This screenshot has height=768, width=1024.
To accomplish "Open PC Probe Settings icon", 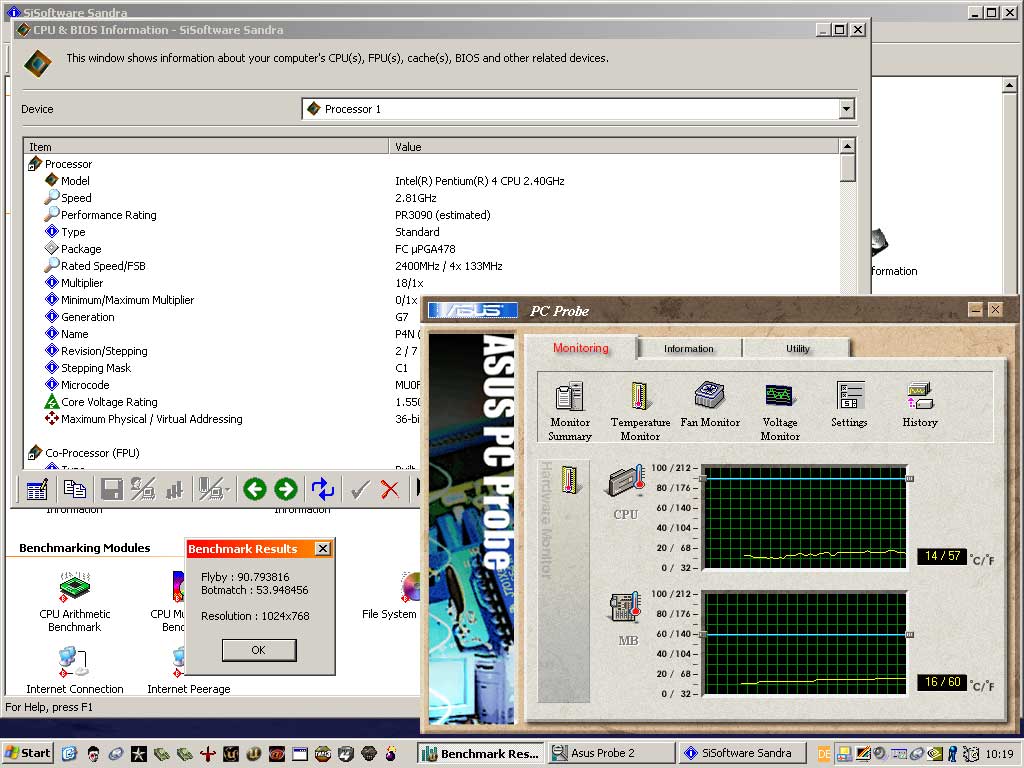I will pos(850,396).
